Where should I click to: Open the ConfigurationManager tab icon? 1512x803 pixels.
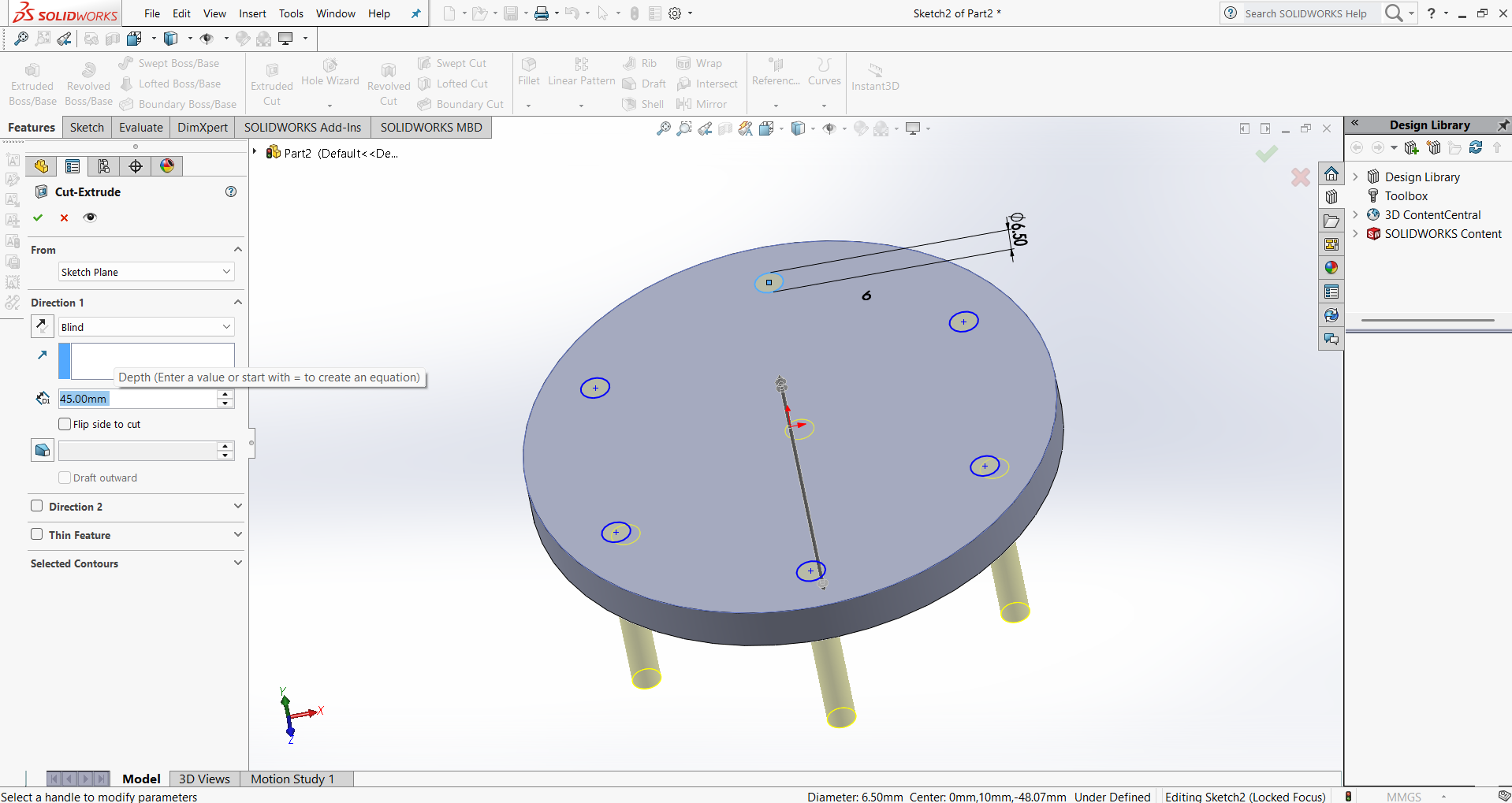(x=104, y=166)
